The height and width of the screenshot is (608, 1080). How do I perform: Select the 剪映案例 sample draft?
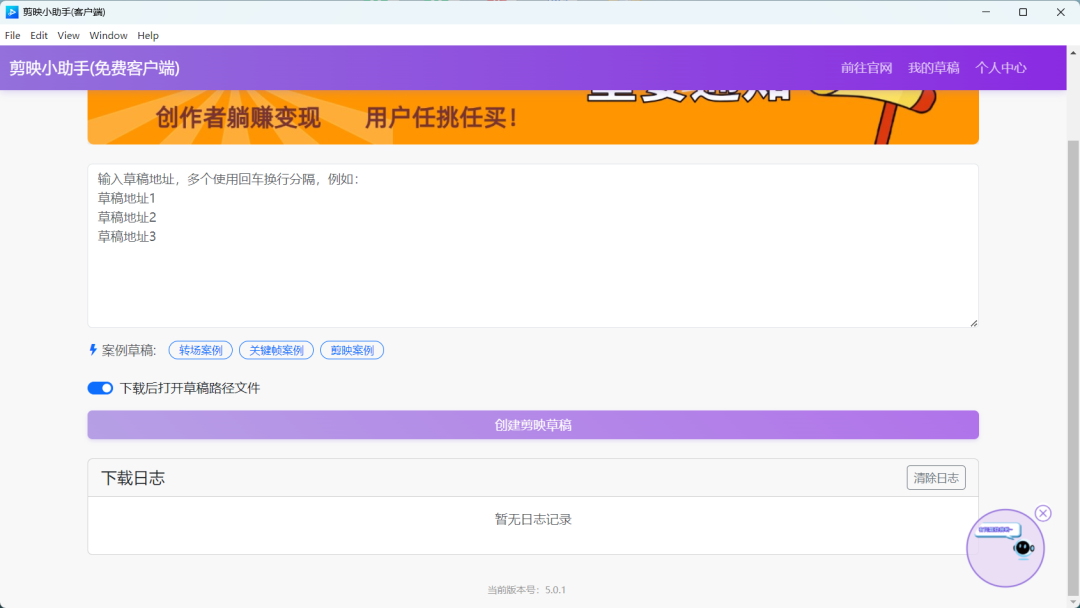point(352,350)
